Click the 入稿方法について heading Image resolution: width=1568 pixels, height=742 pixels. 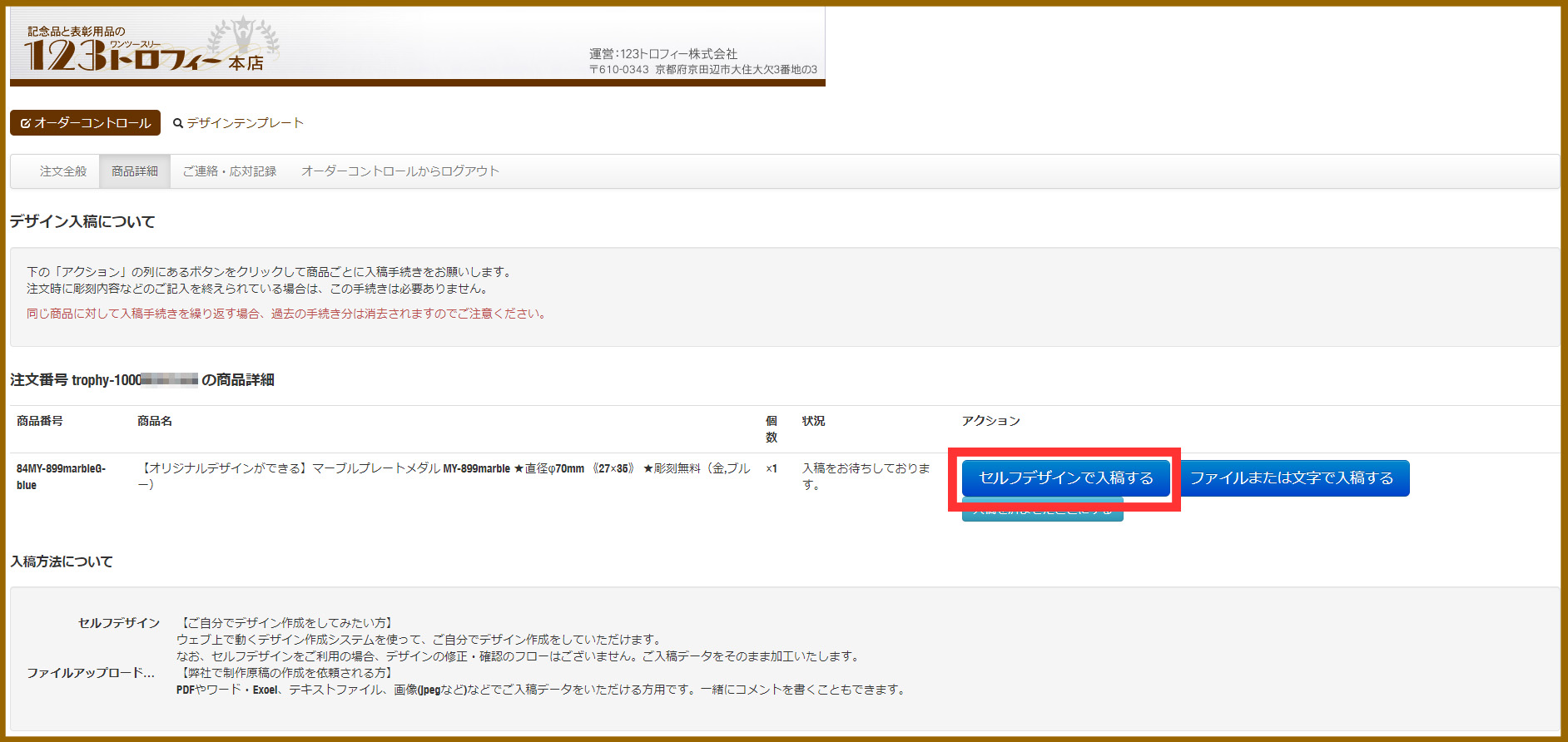pos(62,561)
